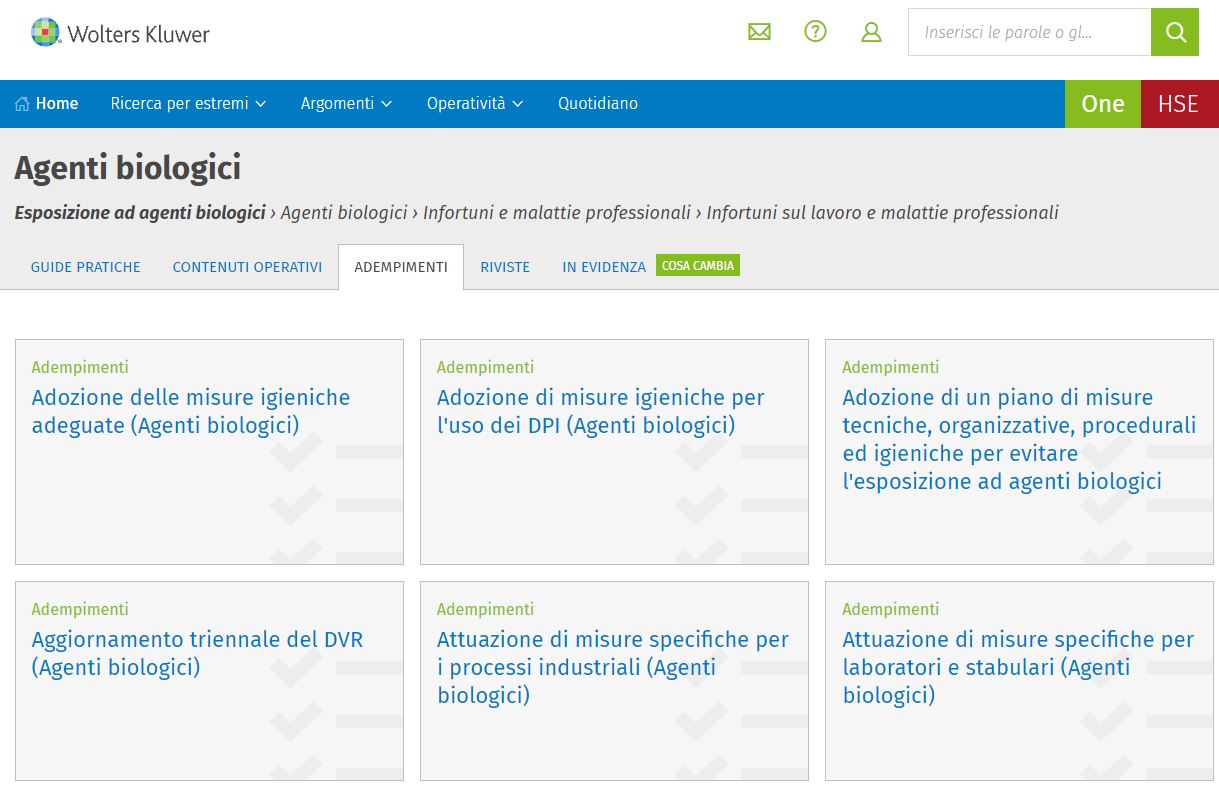
Task: Open the Operatività dropdown menu
Action: 475,104
